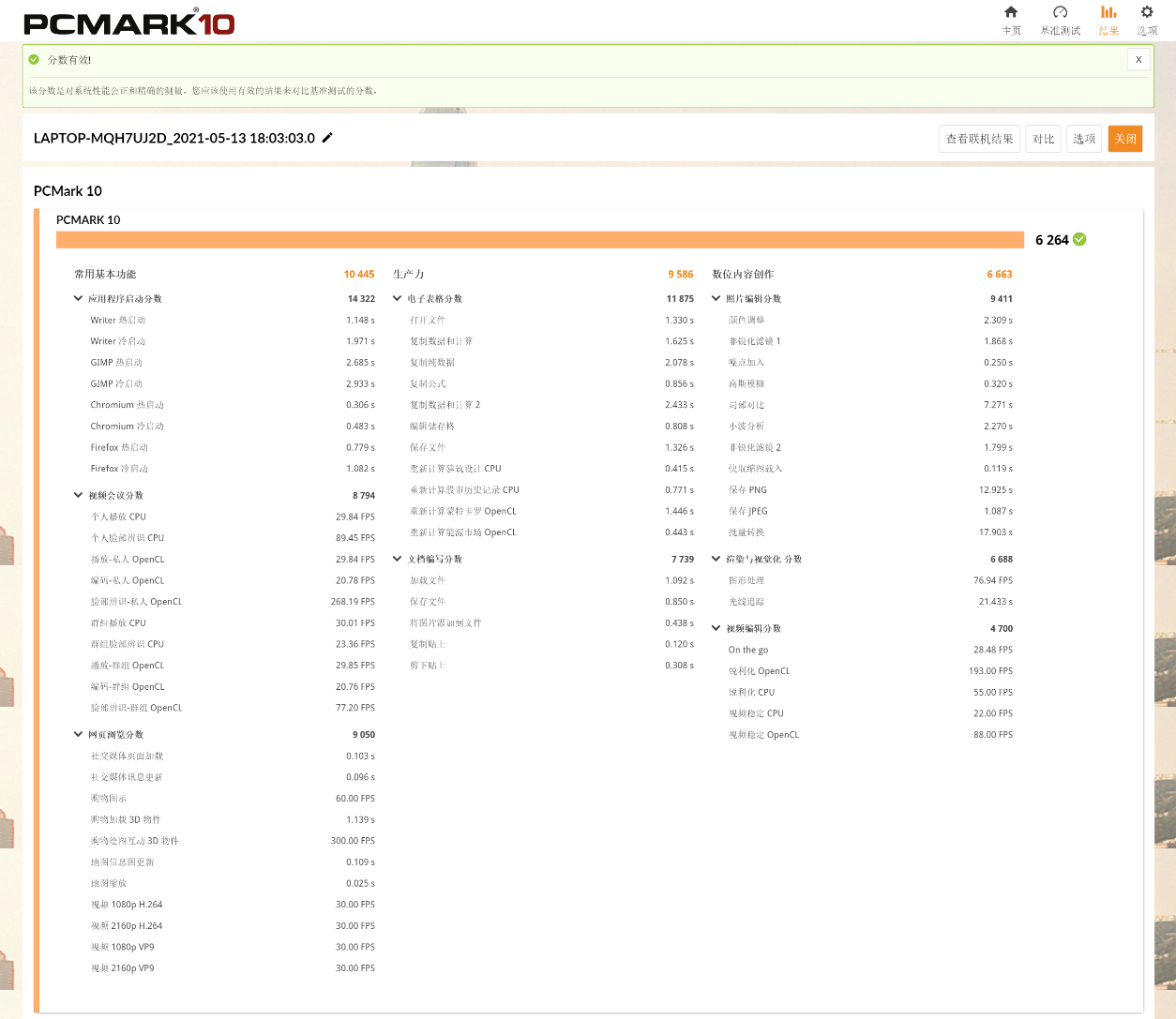The height and width of the screenshot is (1019, 1176).
Task: Open the Options (选项) gear icon in top navigation
Action: pos(1147,12)
